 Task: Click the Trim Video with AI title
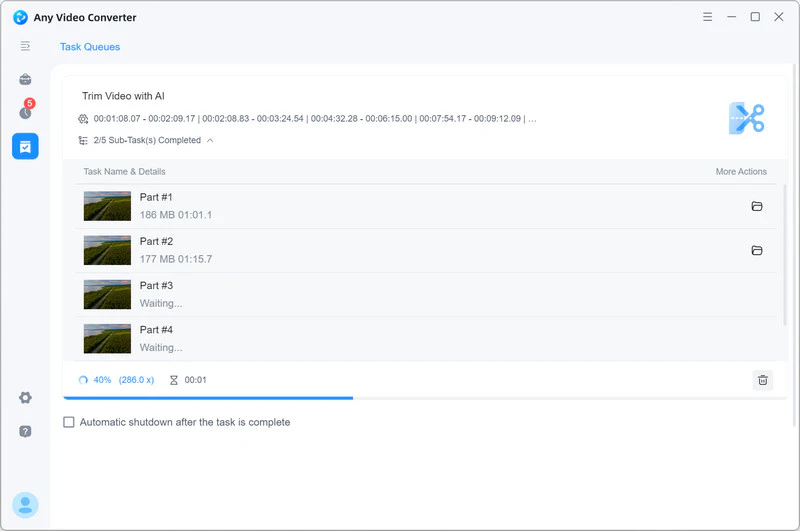(x=123, y=96)
